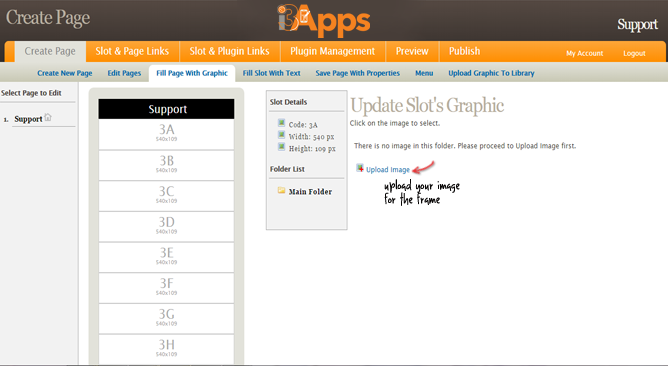Open Main Folder in Folder List
This screenshot has width=668, height=366.
pyautogui.click(x=310, y=192)
